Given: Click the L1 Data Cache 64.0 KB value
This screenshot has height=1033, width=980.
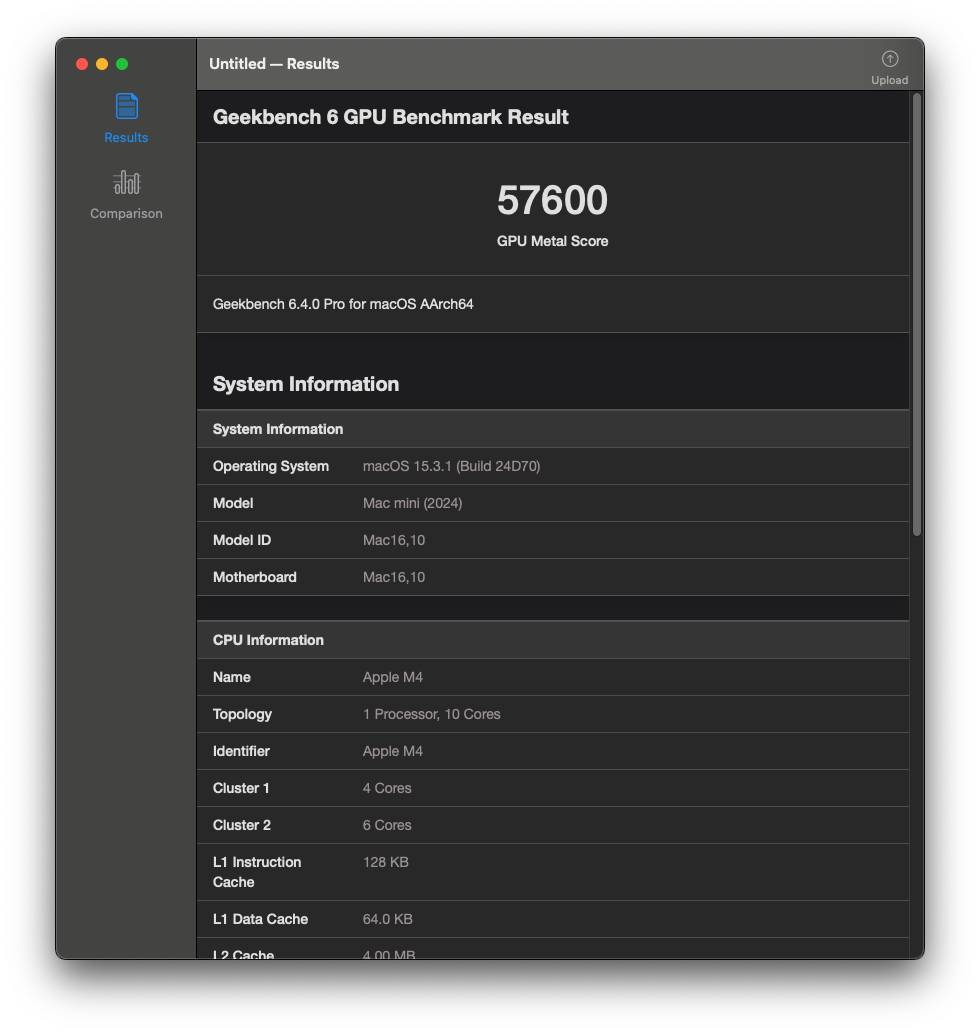Looking at the screenshot, I should pos(387,919).
